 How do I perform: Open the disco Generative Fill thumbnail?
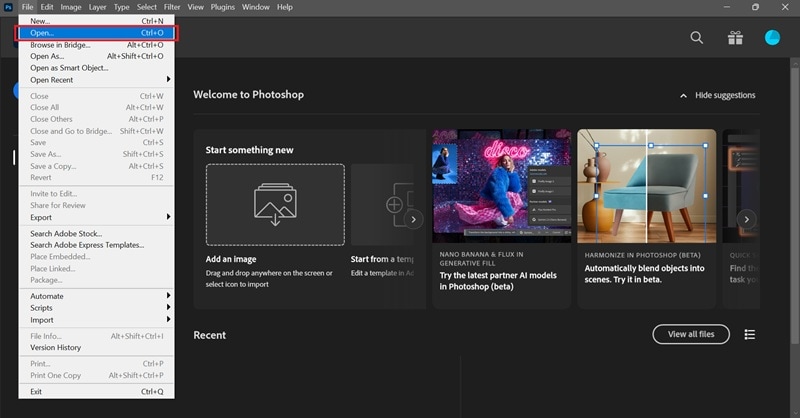pos(502,186)
